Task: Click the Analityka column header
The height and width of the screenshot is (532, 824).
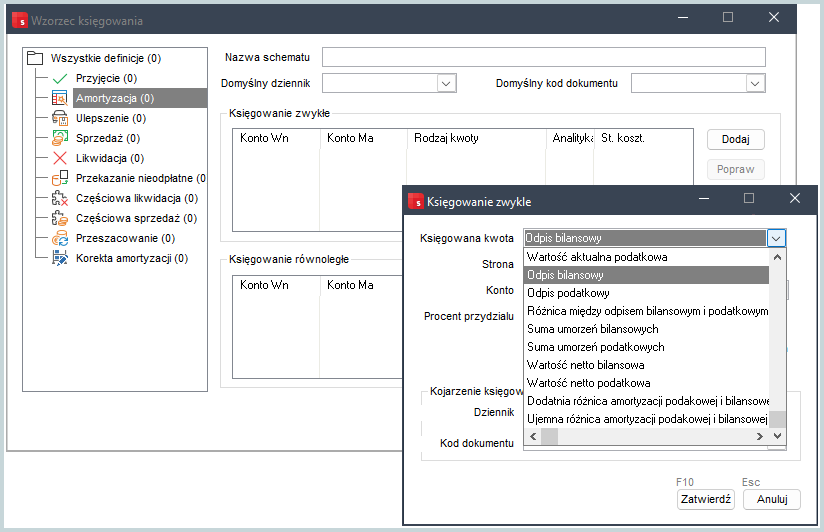Action: (x=572, y=138)
